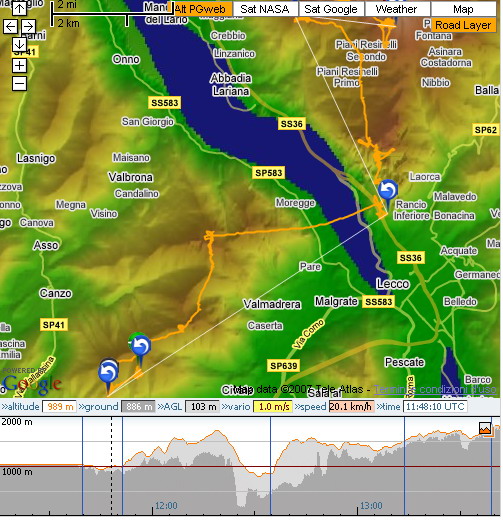Click the Lecco town label on the map
This screenshot has height=520, width=503.
(x=393, y=284)
